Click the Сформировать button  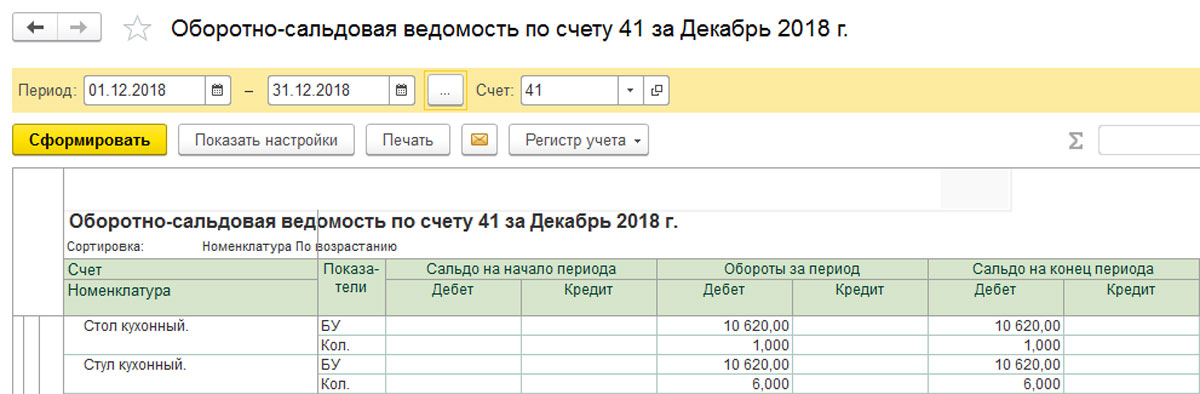(89, 140)
